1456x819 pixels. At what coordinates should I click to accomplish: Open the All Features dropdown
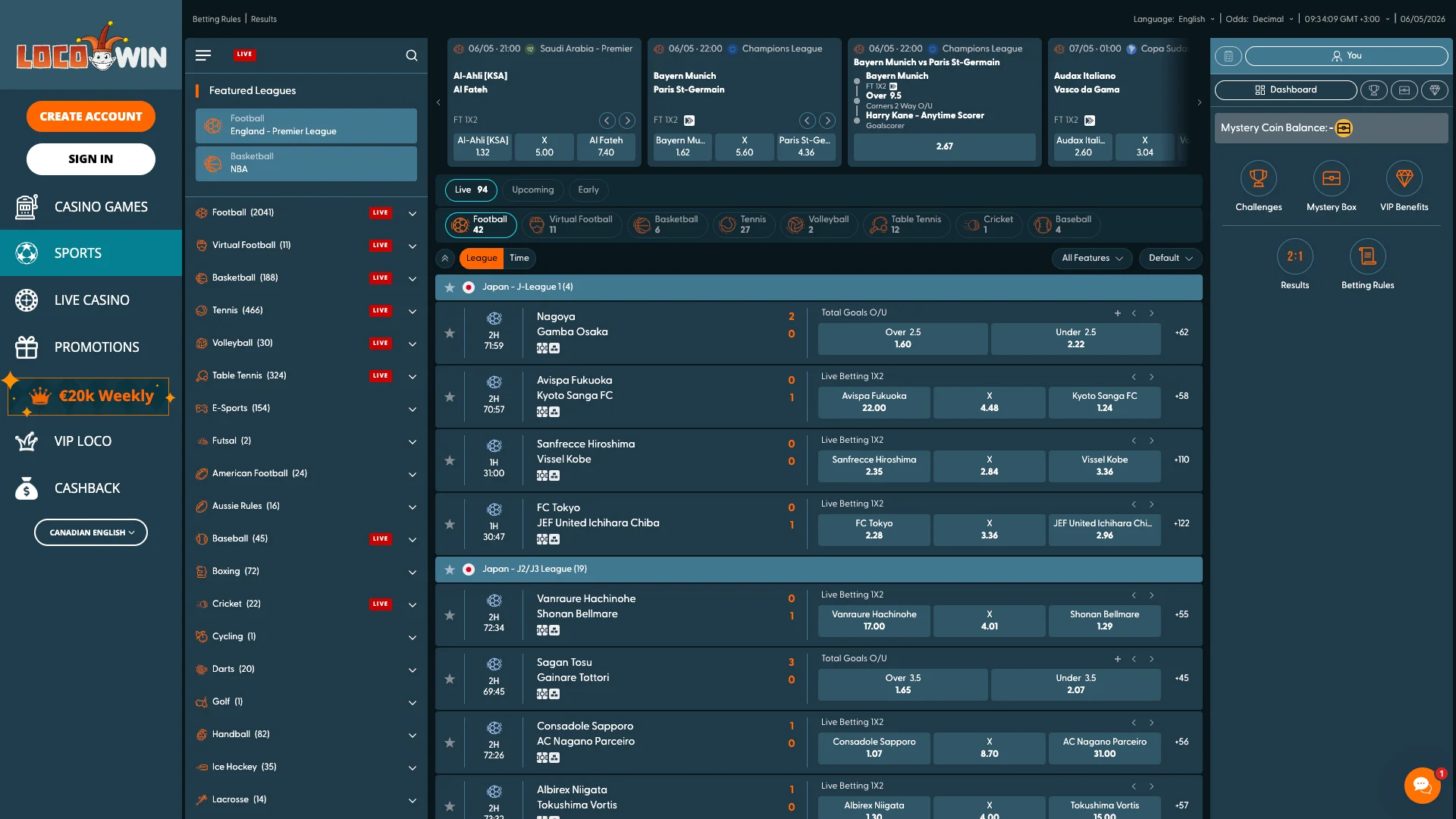coord(1092,259)
